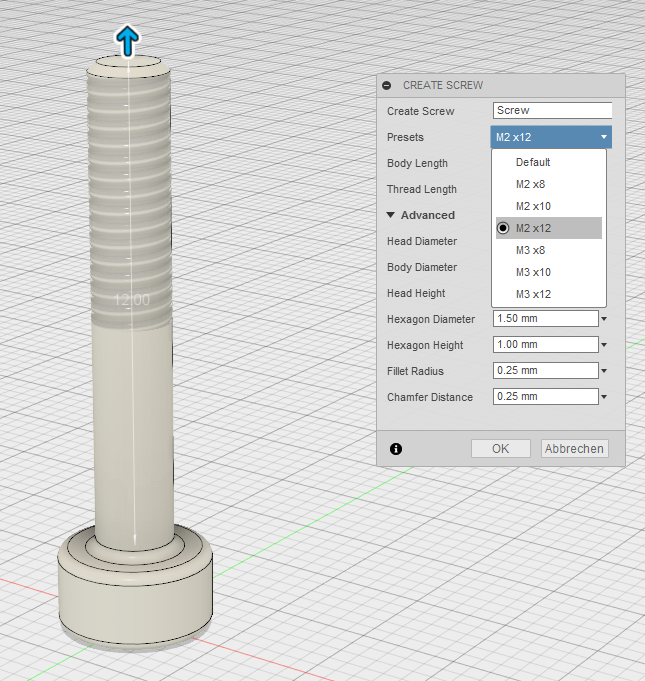Choose the M3 x12 preset
Screen dimensions: 645x681
click(549, 294)
